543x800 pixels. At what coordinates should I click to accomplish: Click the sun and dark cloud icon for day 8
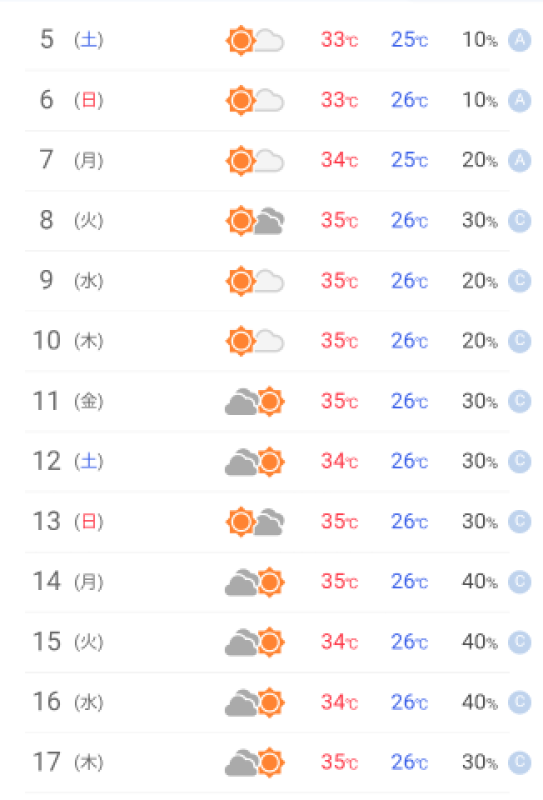click(x=255, y=221)
